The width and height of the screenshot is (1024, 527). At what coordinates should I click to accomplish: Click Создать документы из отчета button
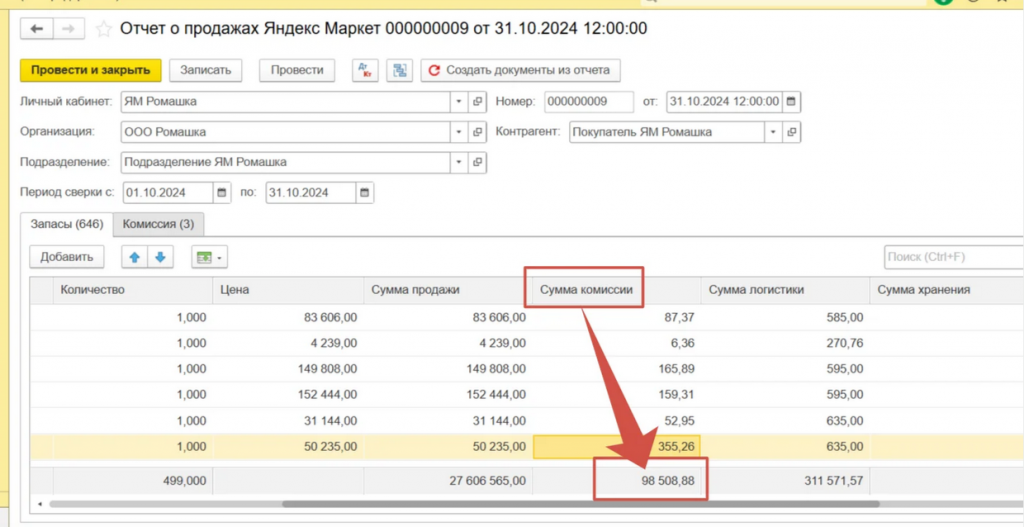click(521, 70)
